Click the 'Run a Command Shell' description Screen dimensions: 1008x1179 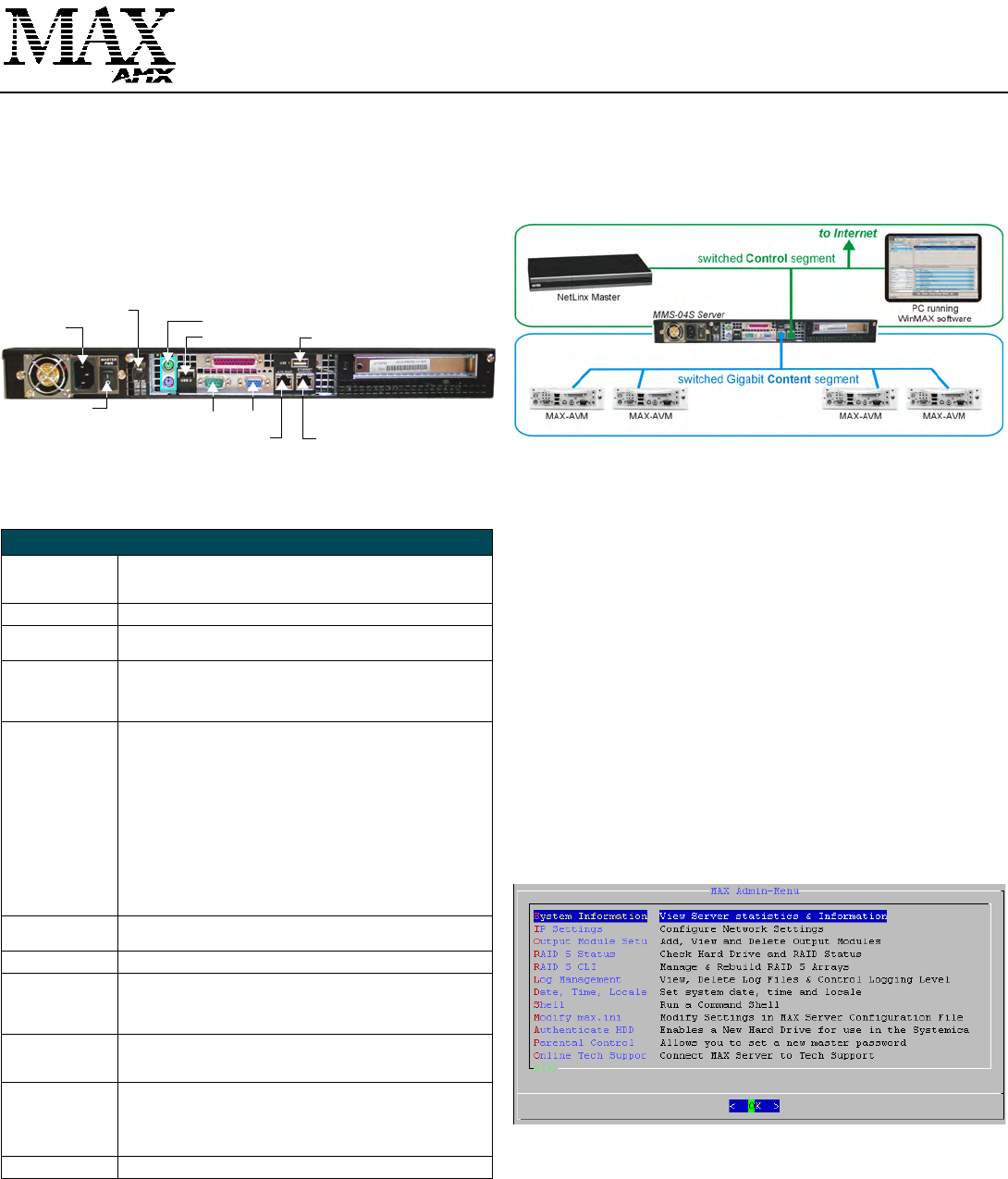(x=719, y=1005)
